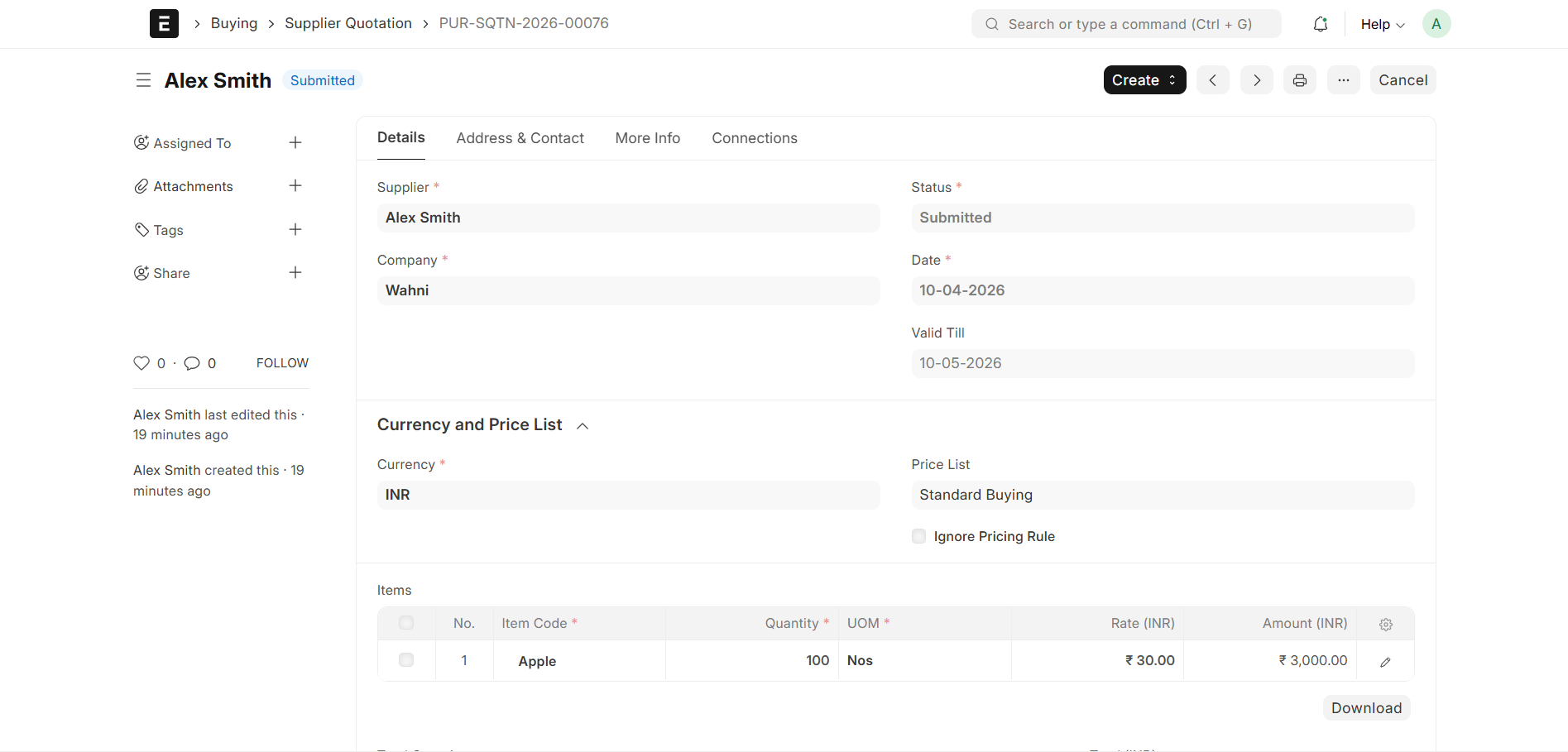Image resolution: width=1568 pixels, height=752 pixels.
Task: Enable Ignore Pricing Rule checkbox
Action: point(918,536)
